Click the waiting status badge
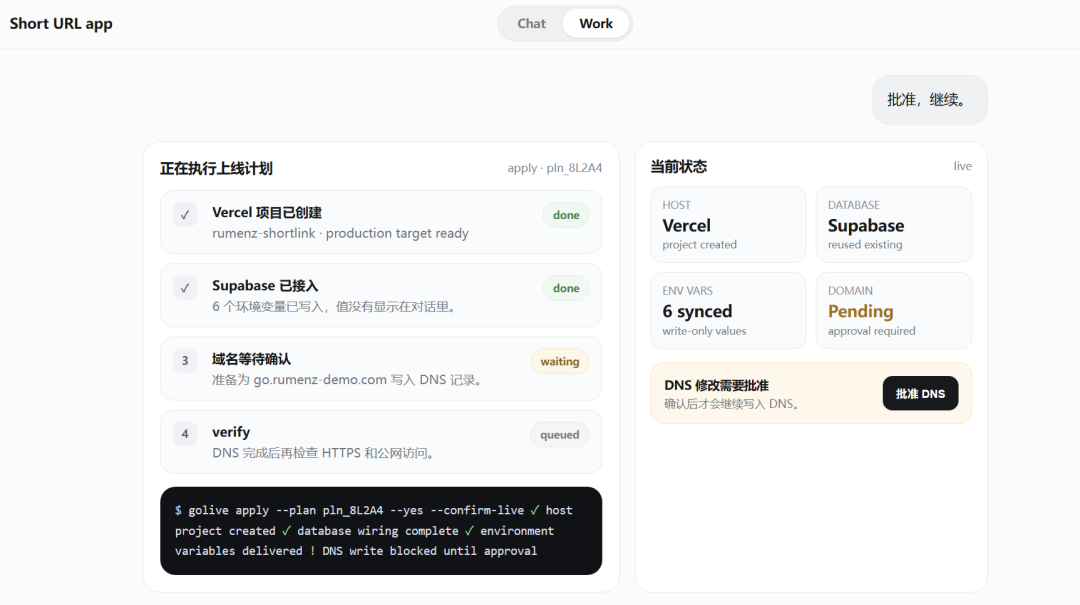 [559, 362]
